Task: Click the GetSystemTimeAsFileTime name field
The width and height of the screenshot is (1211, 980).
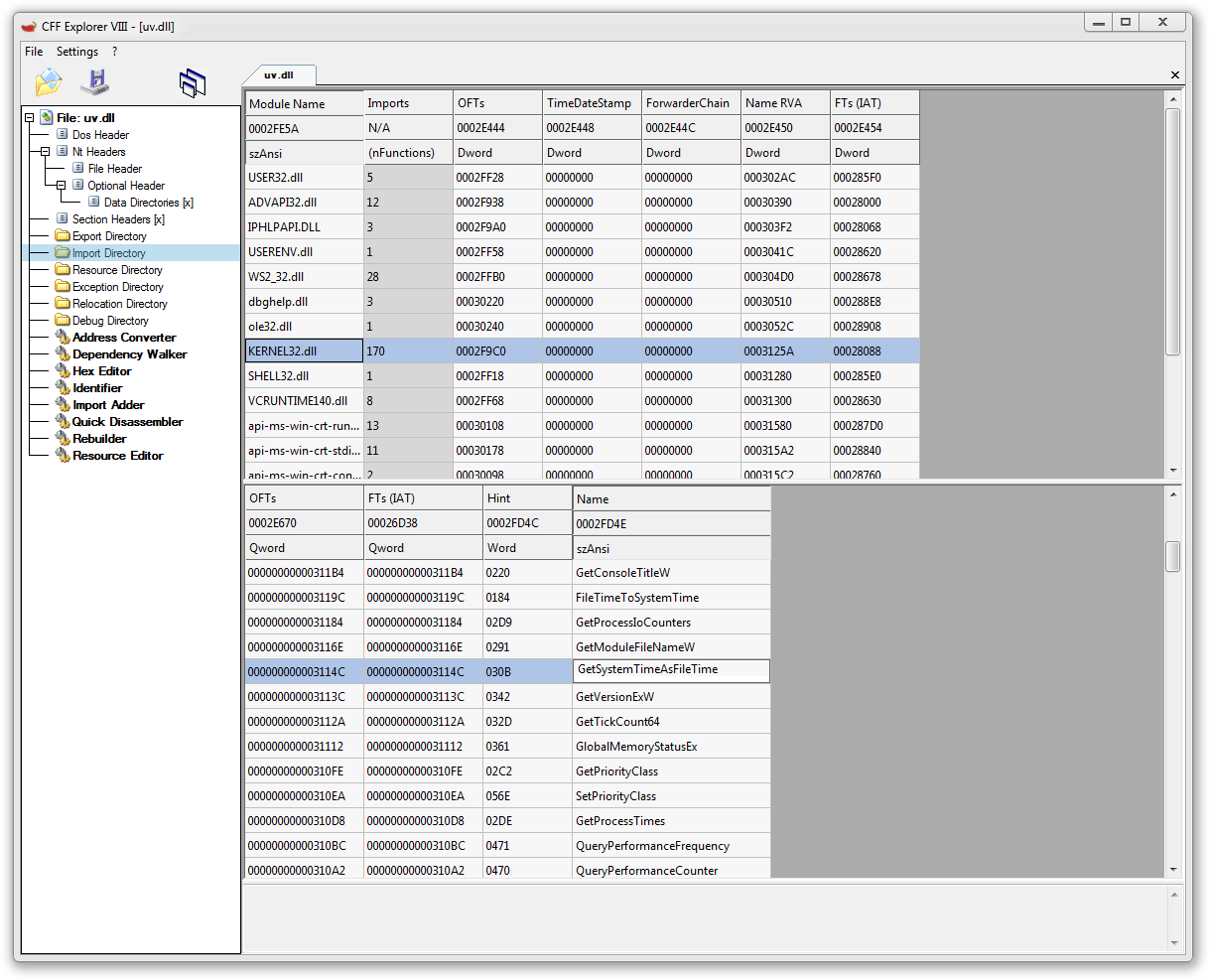Action: click(x=671, y=671)
